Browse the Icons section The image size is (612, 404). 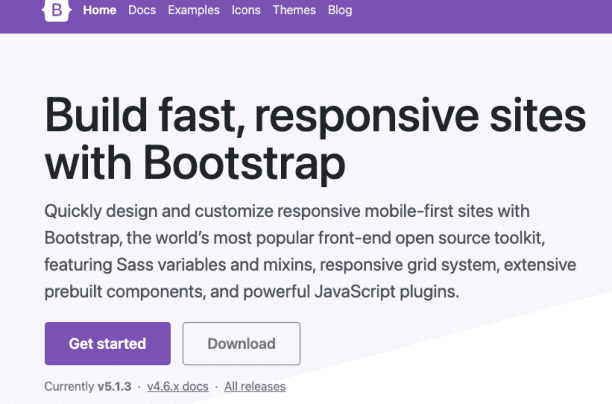(x=246, y=10)
